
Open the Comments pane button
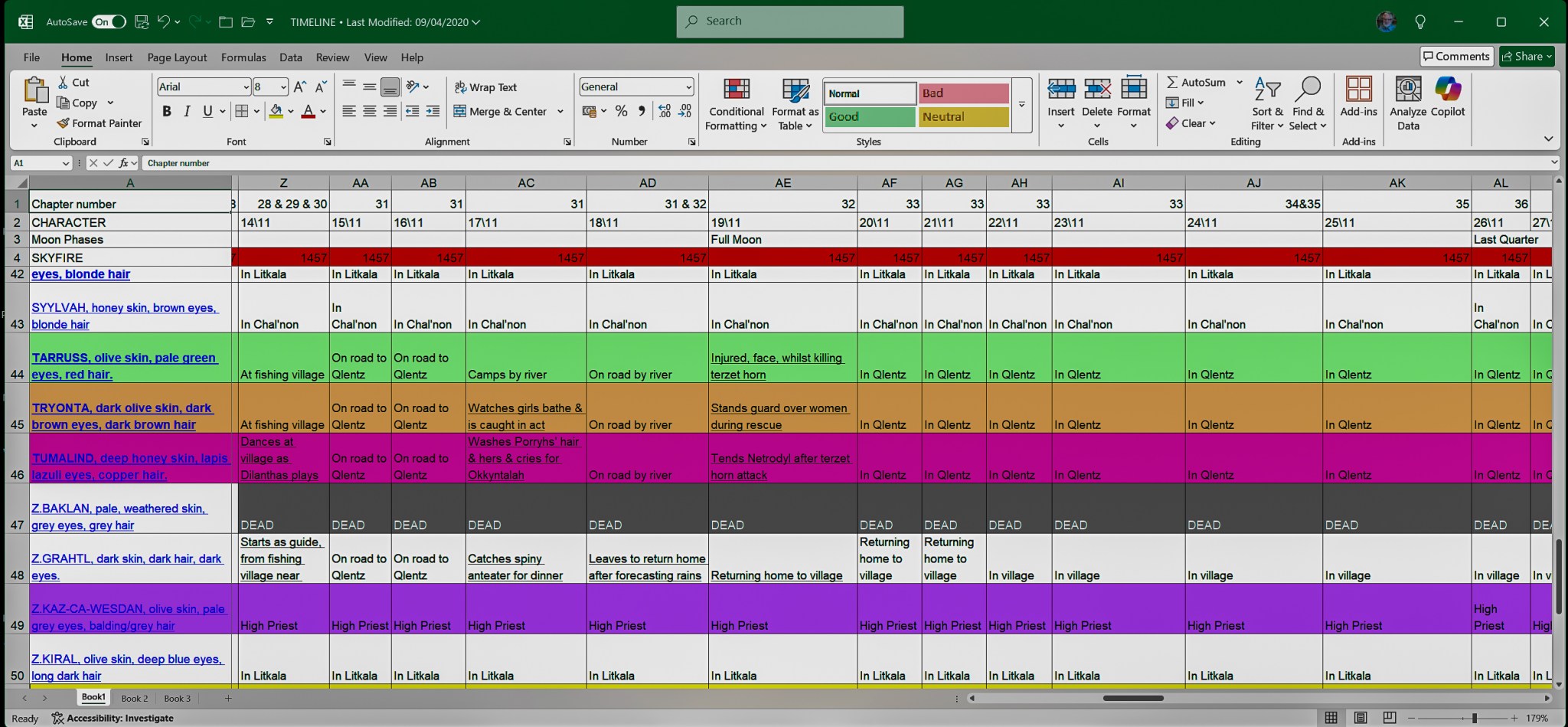pyautogui.click(x=1455, y=56)
